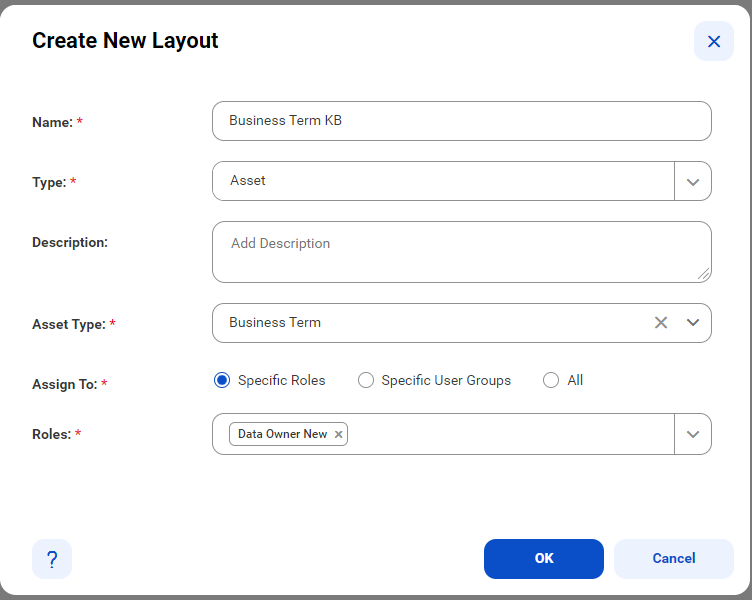Close the Create New Layout dialog
The image size is (752, 600).
pyautogui.click(x=714, y=41)
